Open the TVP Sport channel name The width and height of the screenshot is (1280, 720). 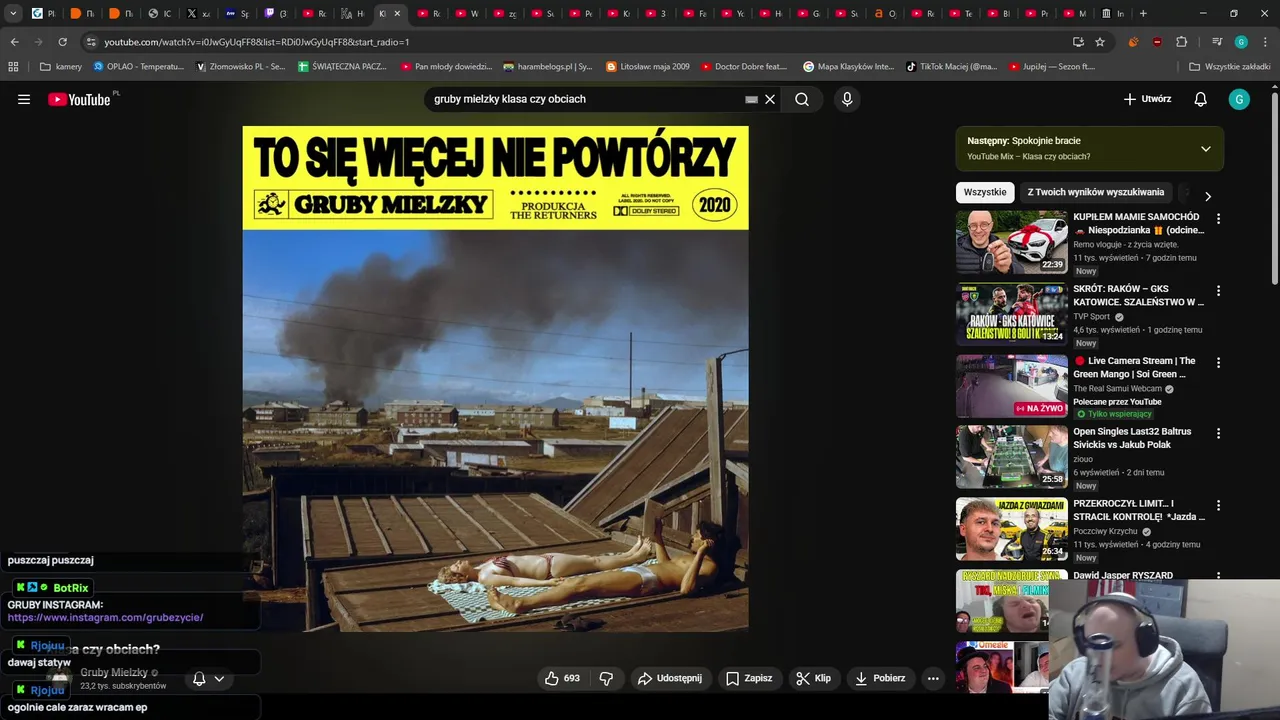point(1092,316)
